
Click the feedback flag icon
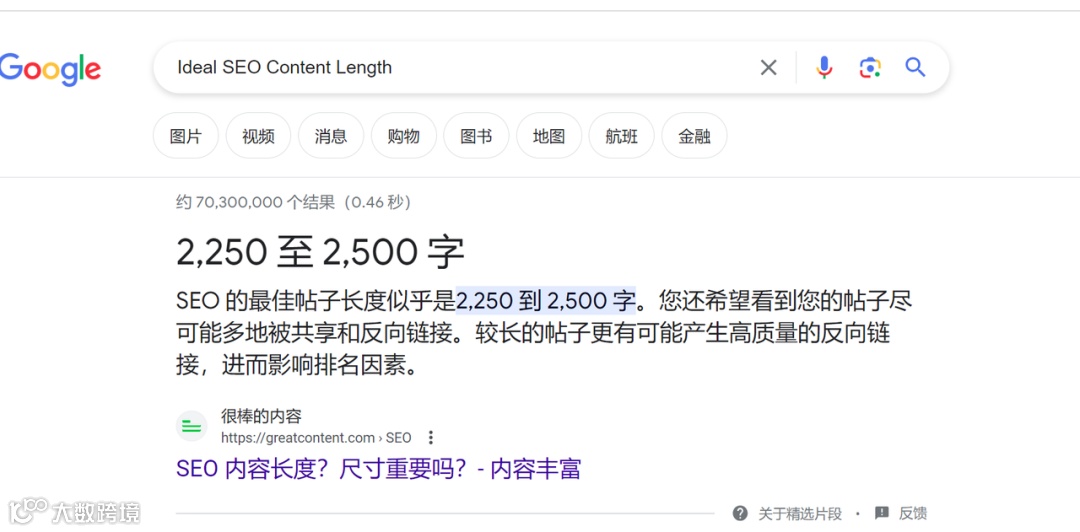pos(882,513)
